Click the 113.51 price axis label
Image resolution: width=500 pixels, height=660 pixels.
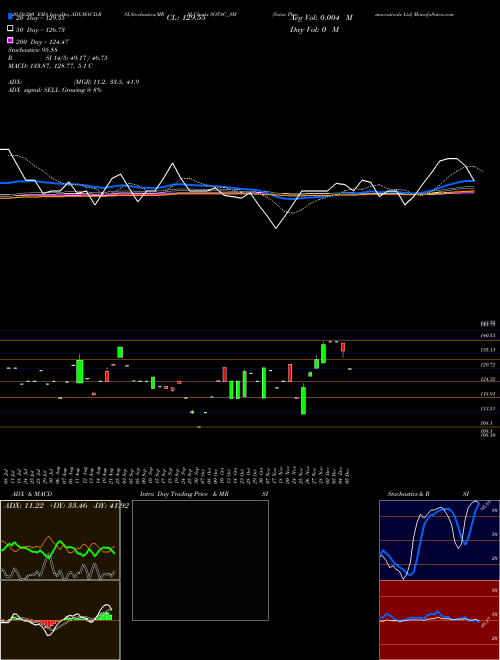[488, 409]
